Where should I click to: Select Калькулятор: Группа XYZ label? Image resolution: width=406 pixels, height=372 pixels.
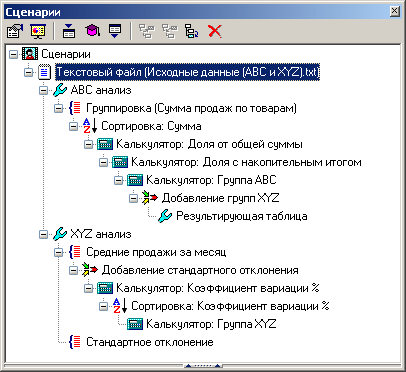[x=211, y=324]
